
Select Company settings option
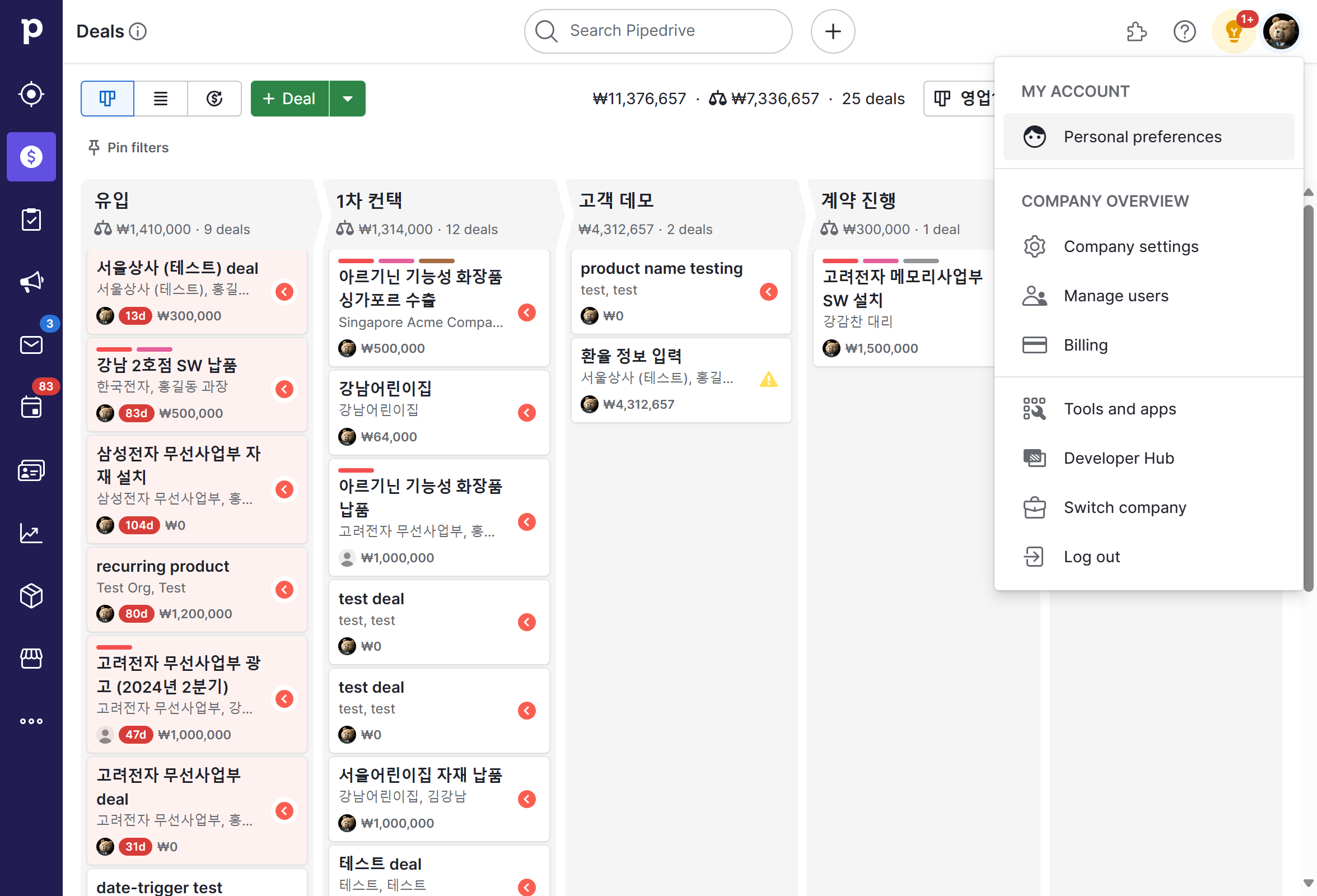(1131, 245)
